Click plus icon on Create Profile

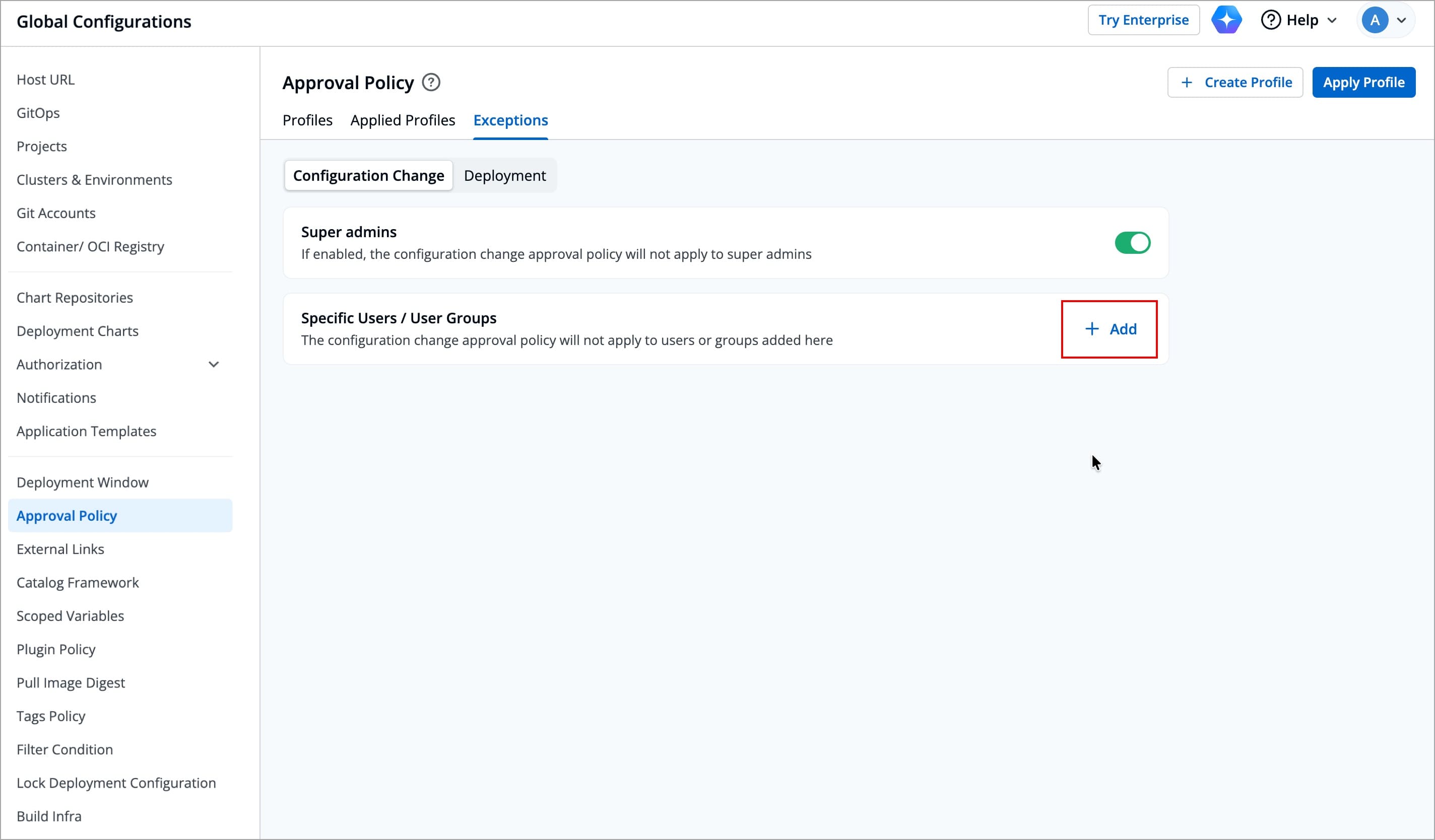click(x=1187, y=83)
